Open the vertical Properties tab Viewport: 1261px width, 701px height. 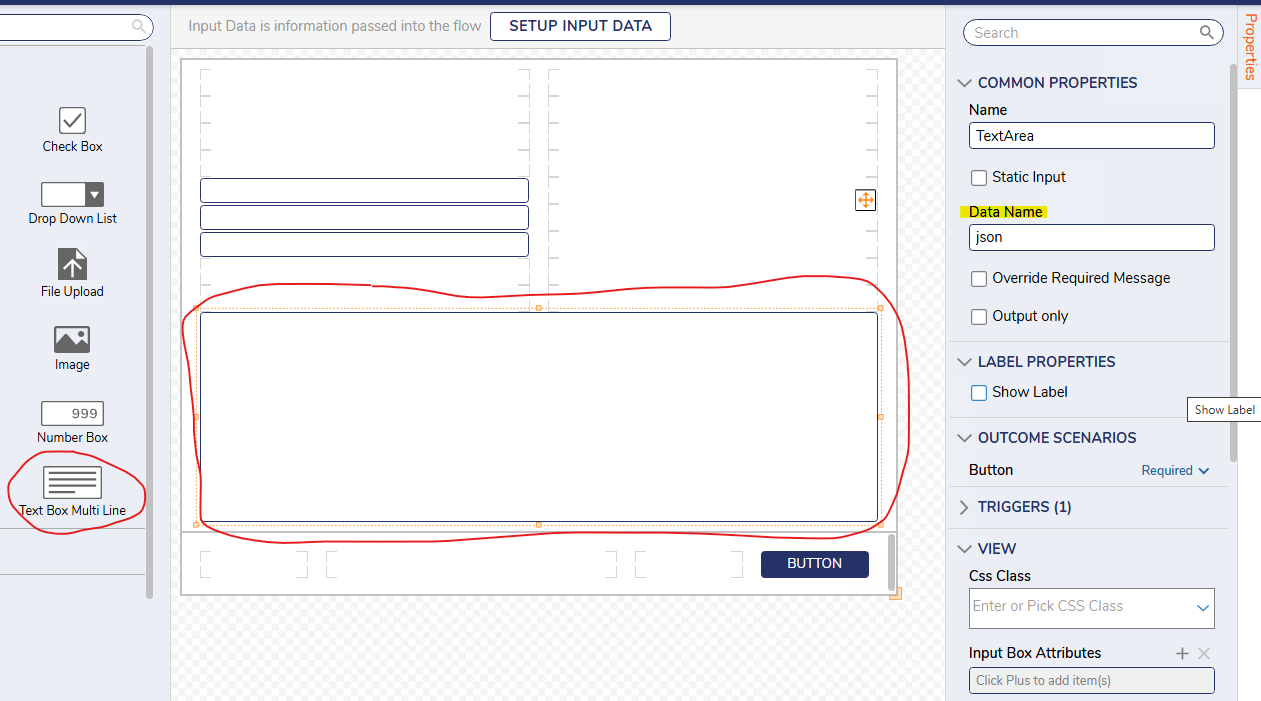click(x=1249, y=46)
